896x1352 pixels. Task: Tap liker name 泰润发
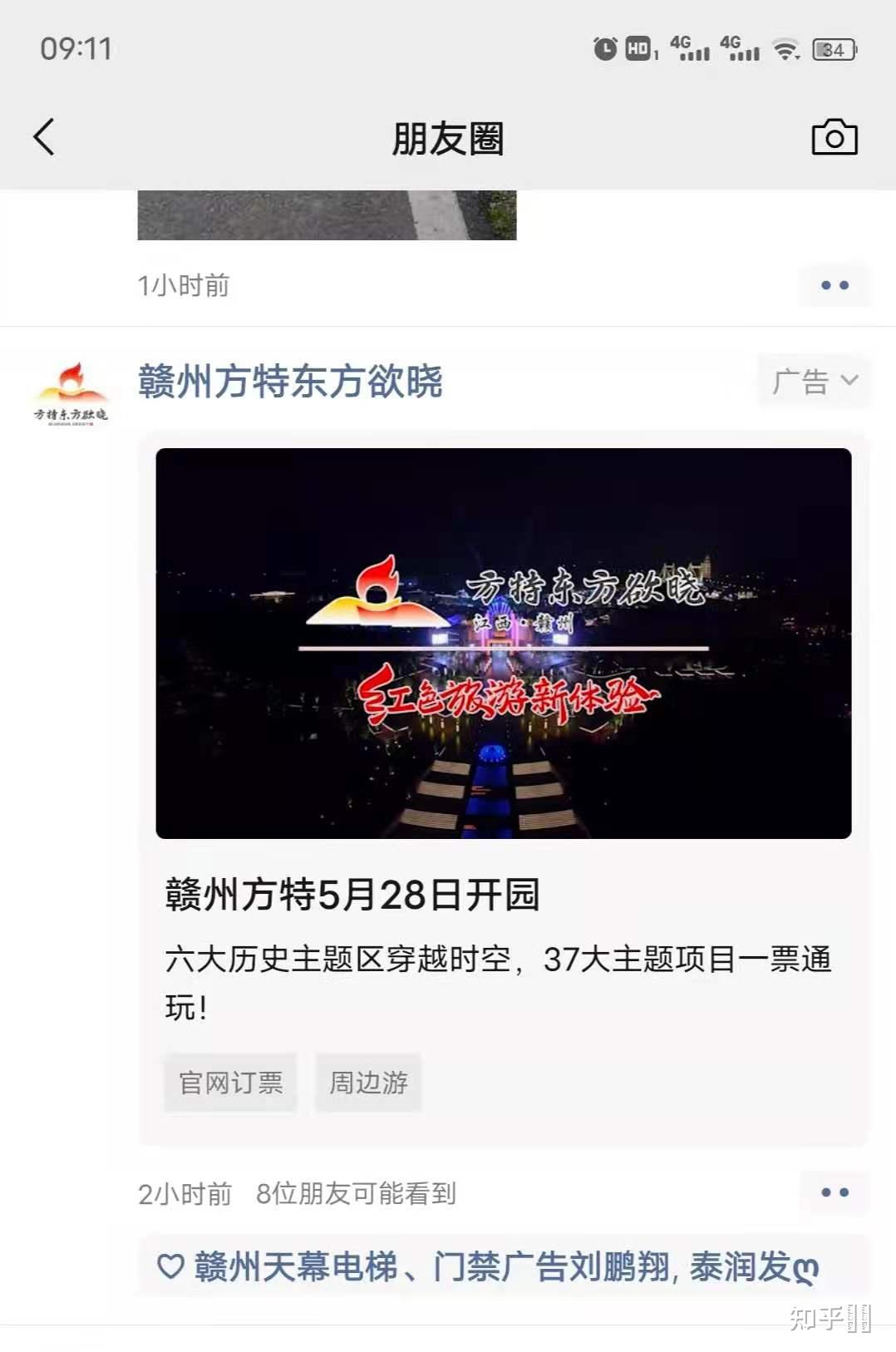click(740, 1267)
